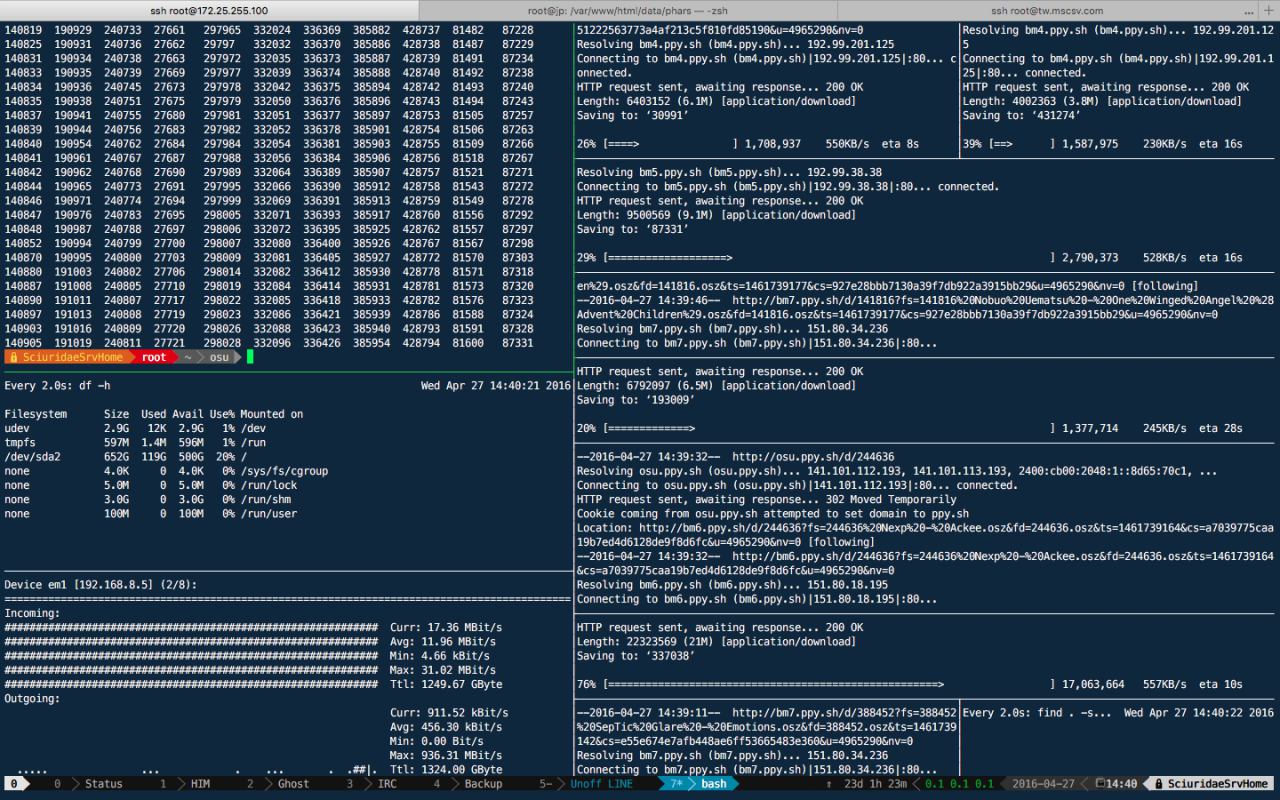Click the Incoming section label

point(33,613)
